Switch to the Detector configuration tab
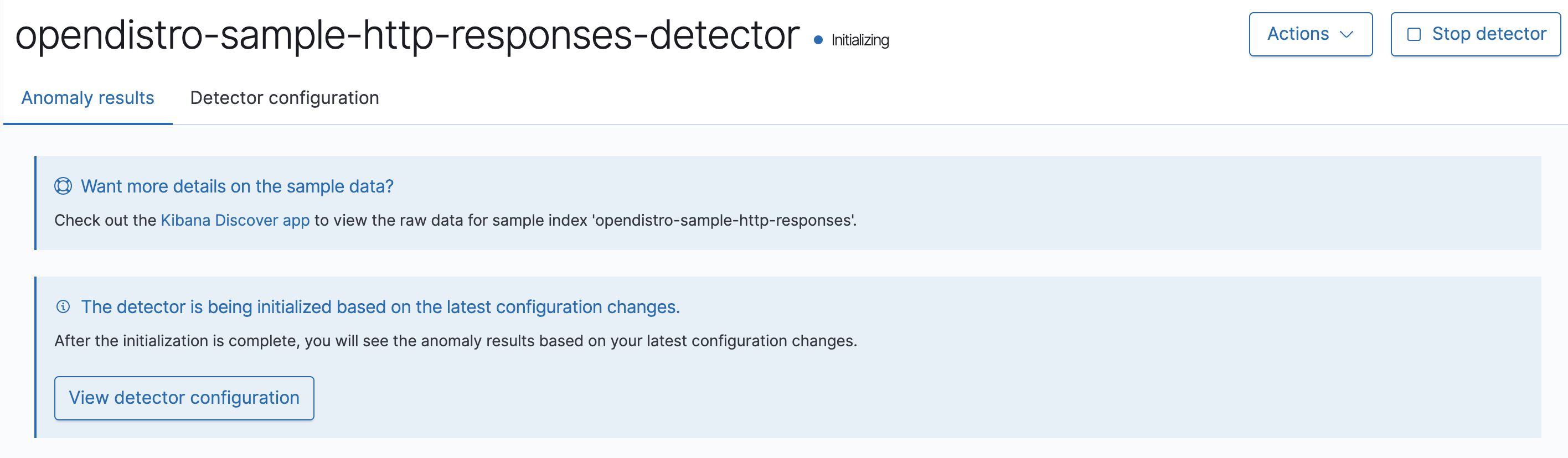 point(285,97)
